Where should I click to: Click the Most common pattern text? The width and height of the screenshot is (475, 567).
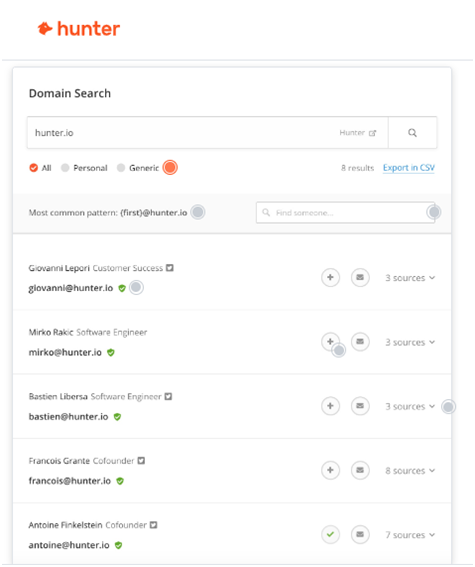tap(108, 213)
